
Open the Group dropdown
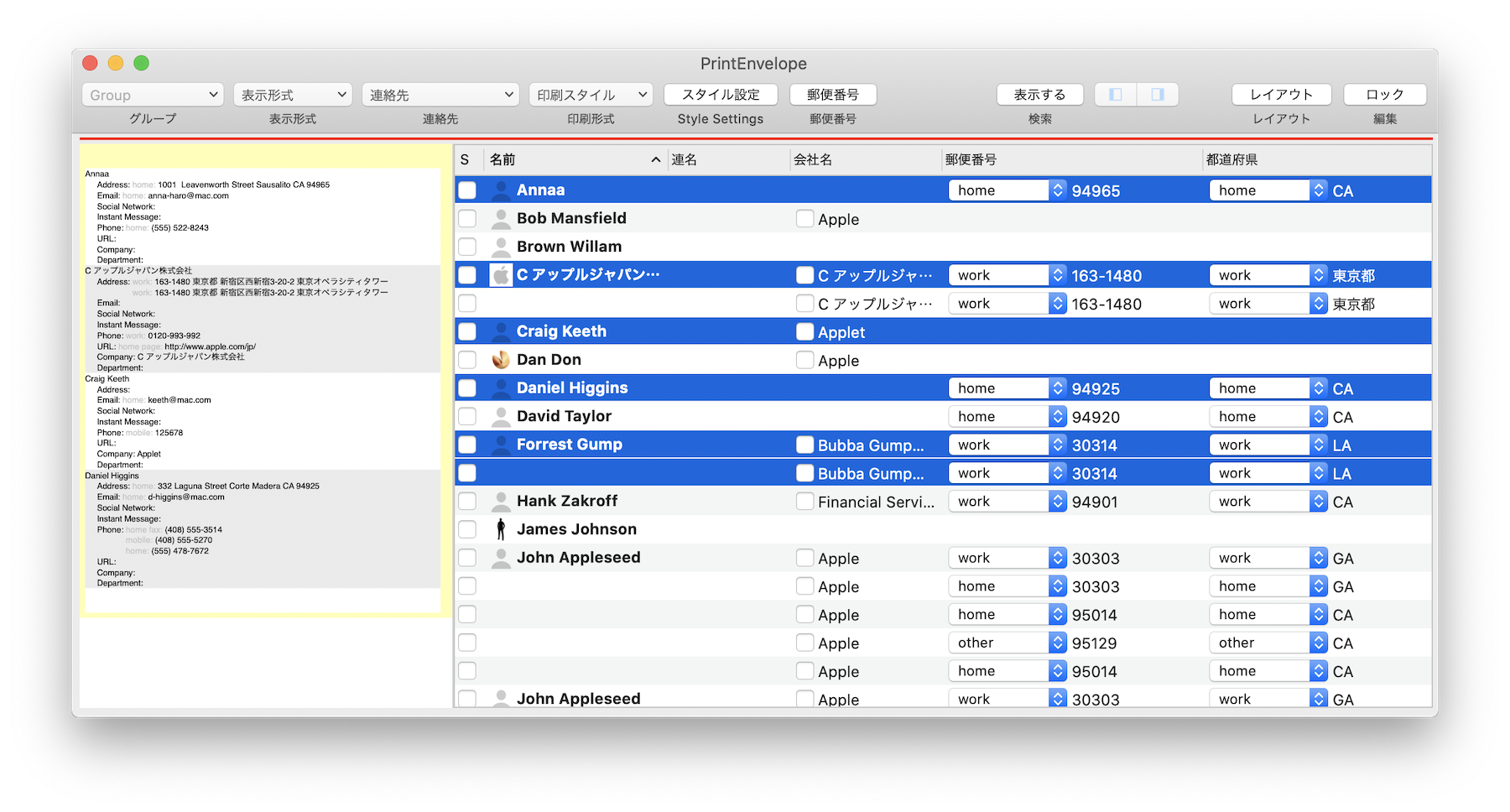pos(153,95)
